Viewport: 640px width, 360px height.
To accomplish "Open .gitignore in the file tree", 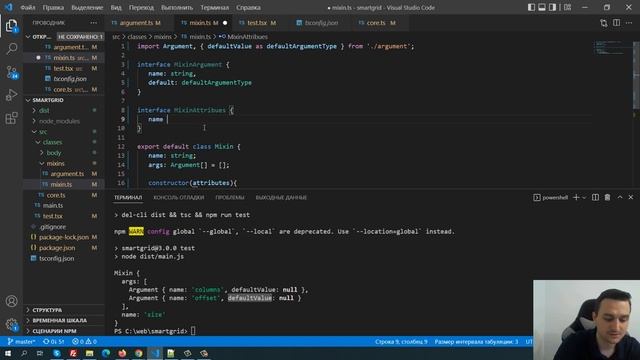I will coord(64,227).
